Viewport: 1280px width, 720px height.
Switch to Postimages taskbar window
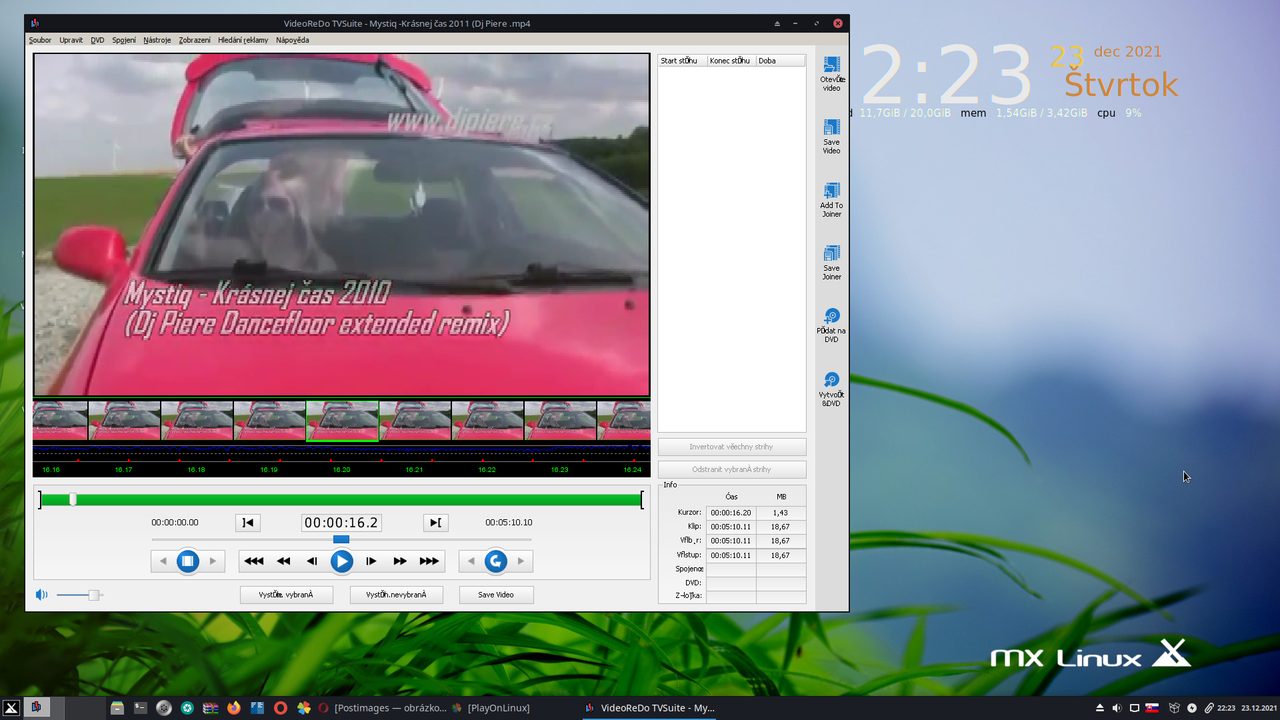click(384, 708)
